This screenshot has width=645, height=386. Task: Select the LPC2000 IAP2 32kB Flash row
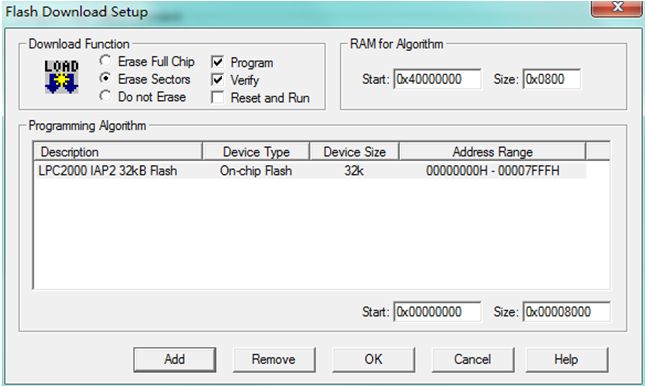tap(310, 170)
